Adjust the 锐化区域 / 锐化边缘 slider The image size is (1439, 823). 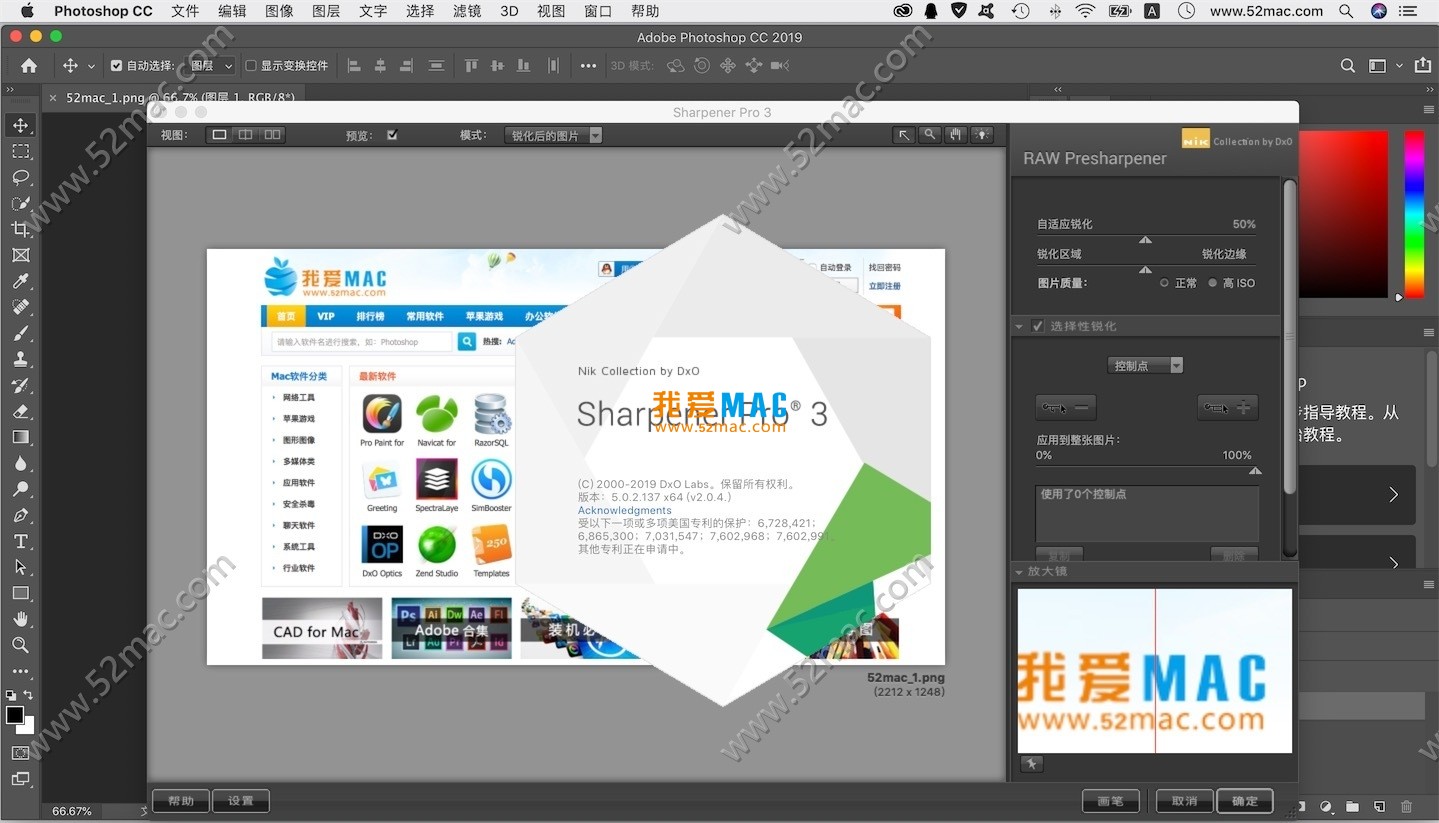click(x=1146, y=270)
